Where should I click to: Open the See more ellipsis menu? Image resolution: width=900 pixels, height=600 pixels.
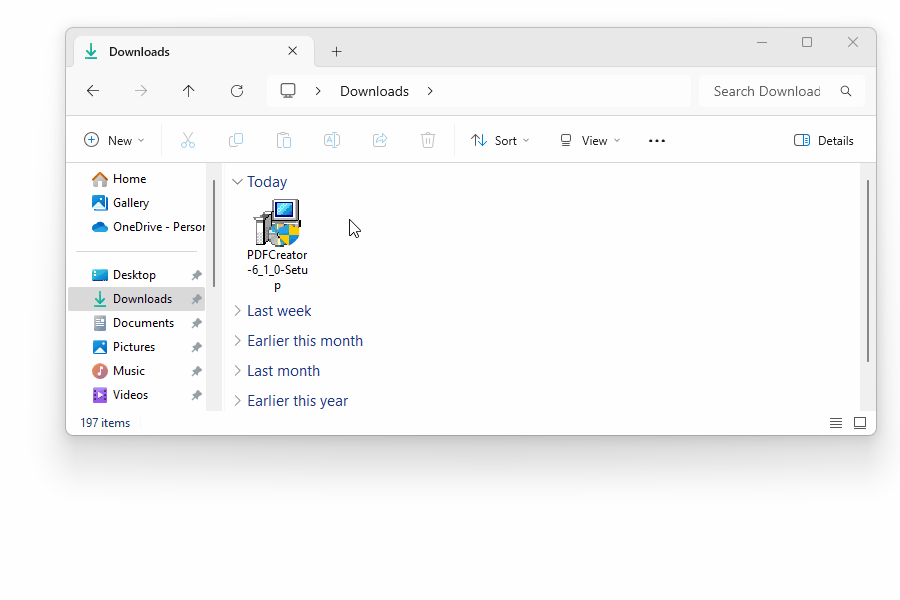click(656, 140)
